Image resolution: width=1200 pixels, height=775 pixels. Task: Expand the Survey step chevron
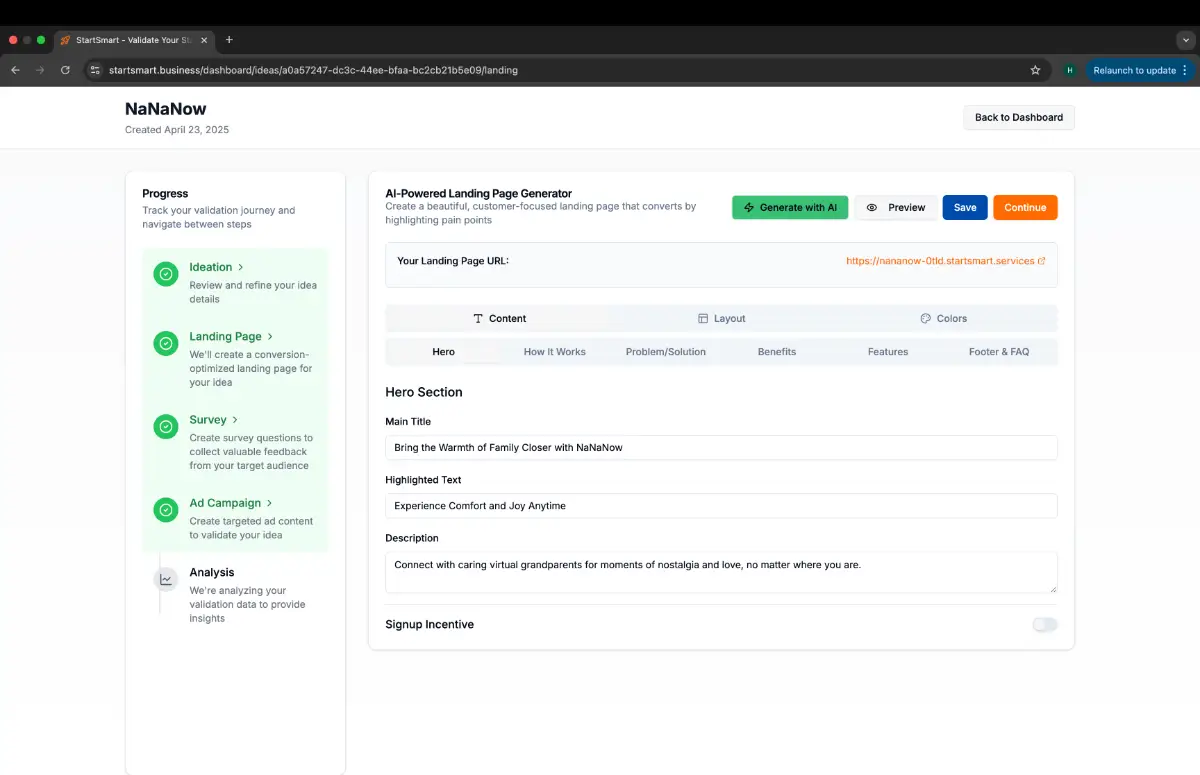pyautogui.click(x=236, y=420)
